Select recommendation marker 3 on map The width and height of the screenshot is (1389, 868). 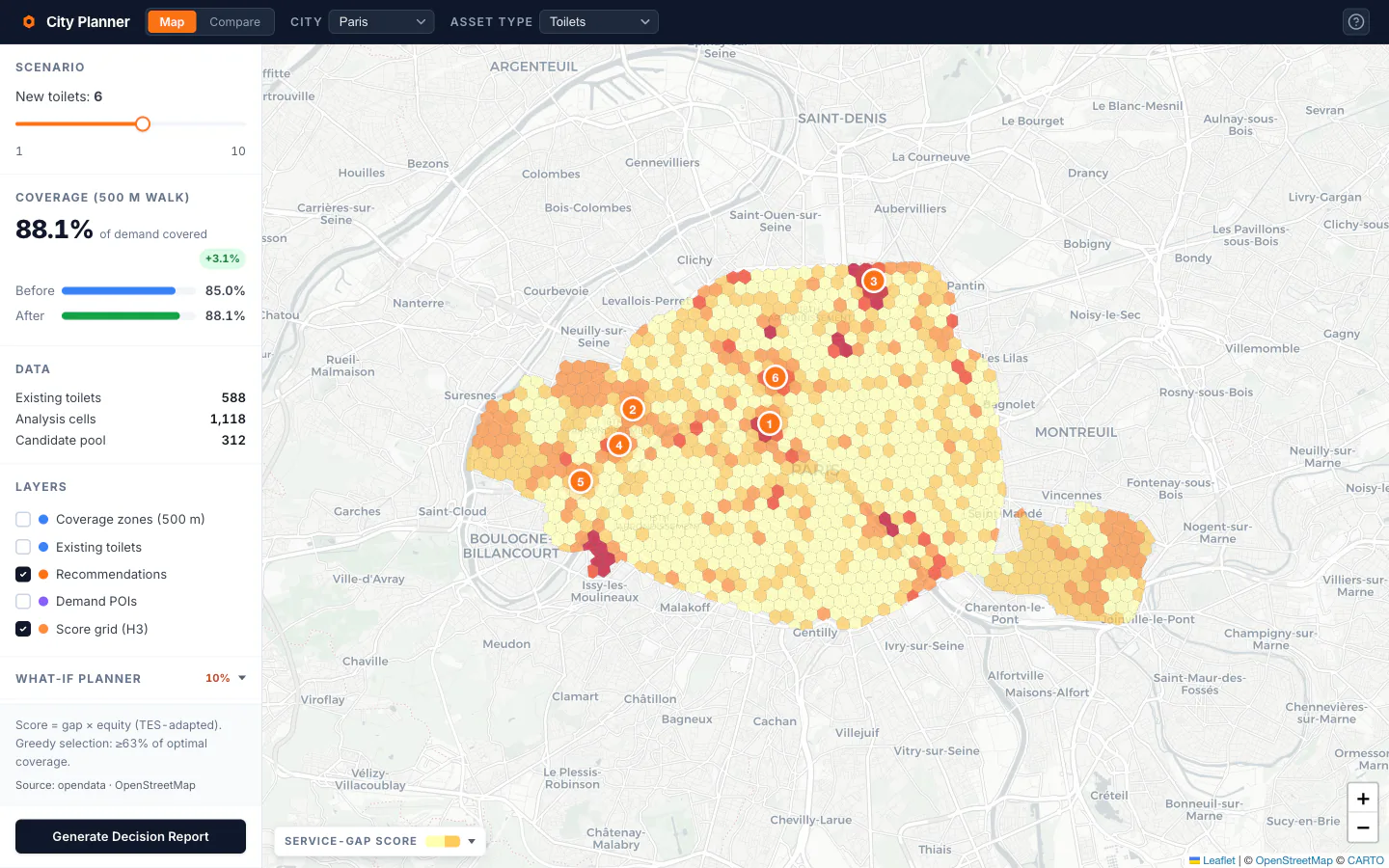click(x=873, y=281)
